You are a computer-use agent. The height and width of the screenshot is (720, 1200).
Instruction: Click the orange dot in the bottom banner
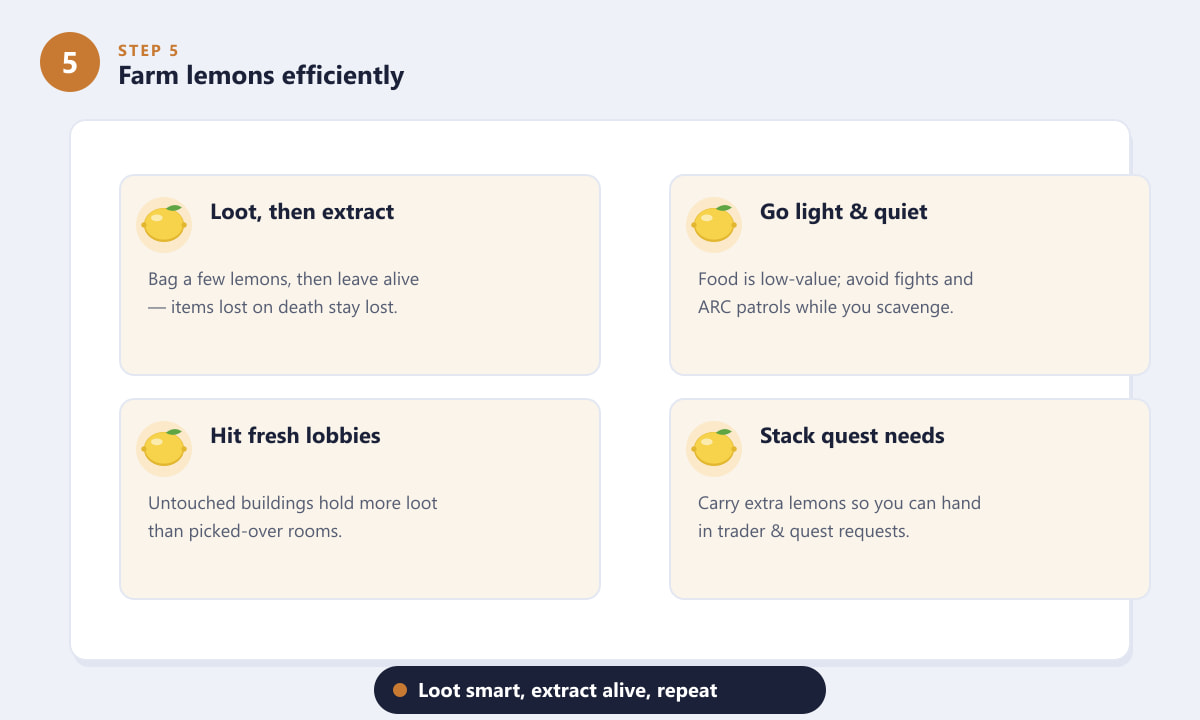[400, 690]
